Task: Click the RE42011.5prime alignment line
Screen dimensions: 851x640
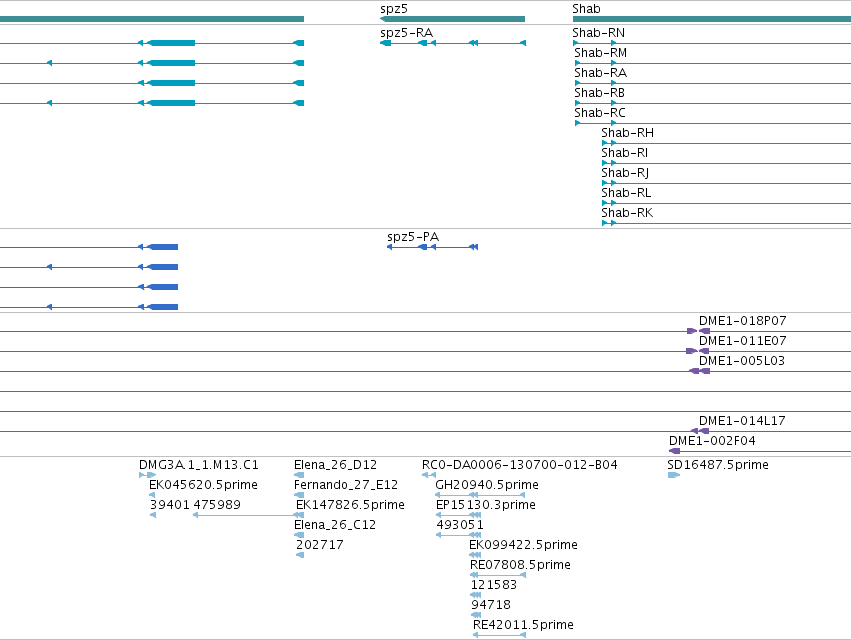Action: 499,635
